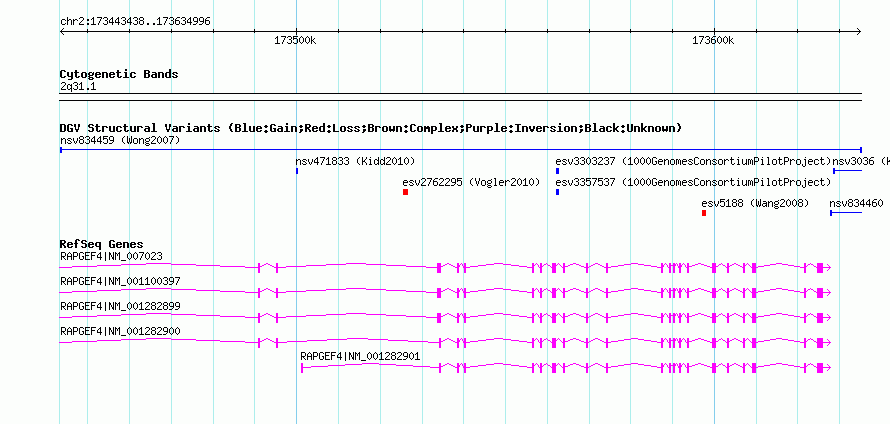Click the cytogenetic band 2q31.1 bar
Viewport: 890px width, 424px height.
(x=460, y=96)
